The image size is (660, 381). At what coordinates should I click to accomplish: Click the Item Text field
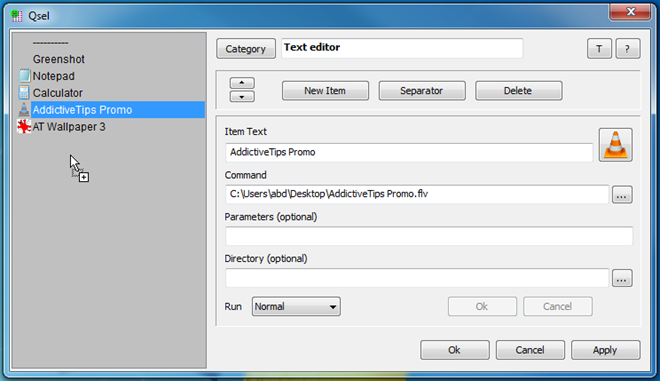(x=409, y=152)
